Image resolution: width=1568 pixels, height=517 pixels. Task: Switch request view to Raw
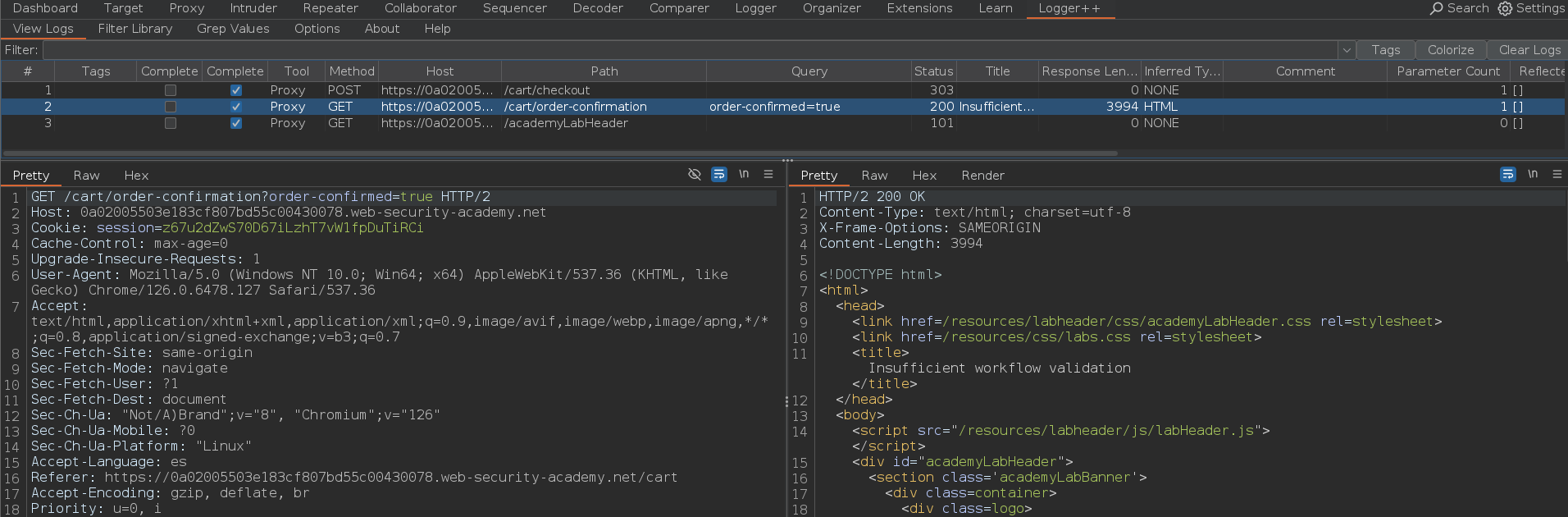click(x=86, y=175)
